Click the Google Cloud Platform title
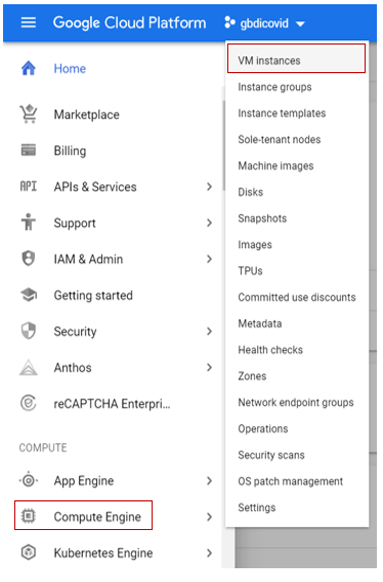 [x=129, y=23]
